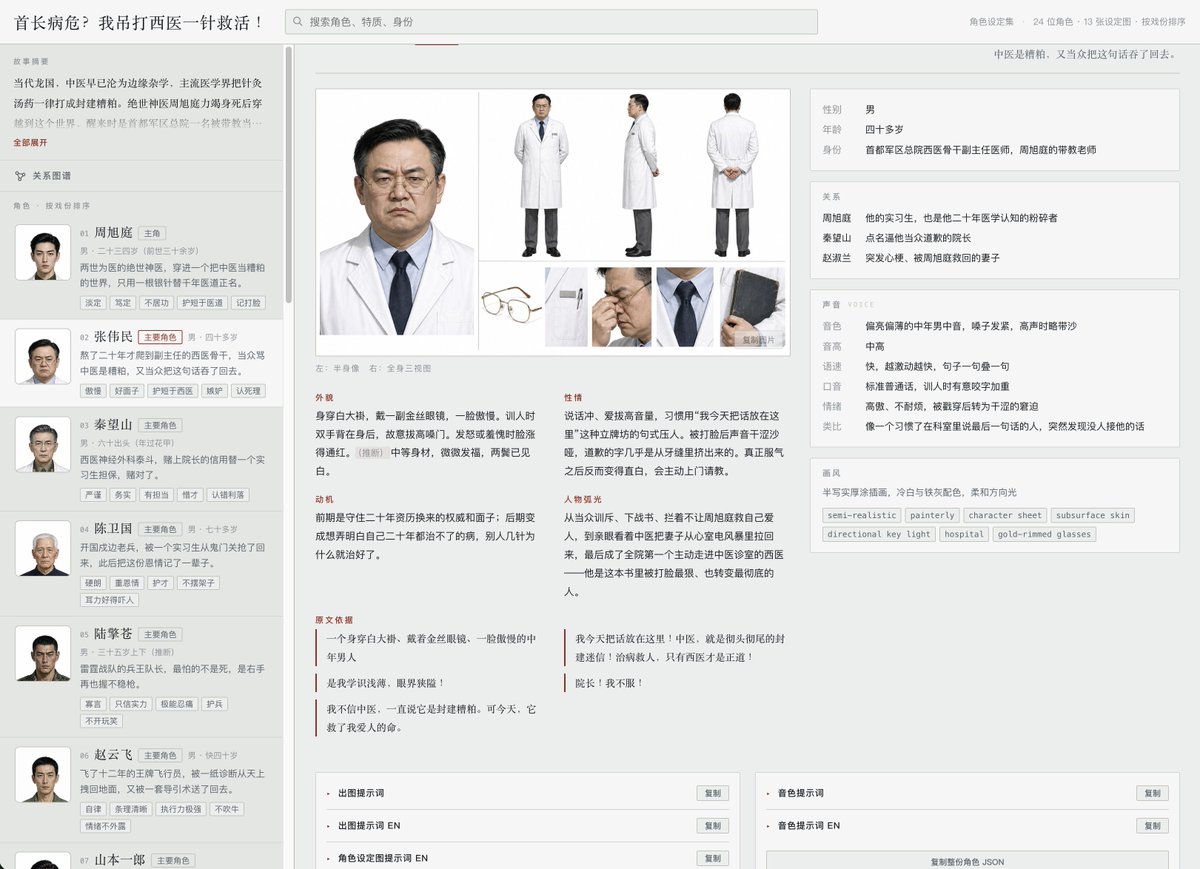Viewport: 1200px width, 869px height.
Task: Click the 认错利落 tag under 秦望山
Action: (228, 495)
